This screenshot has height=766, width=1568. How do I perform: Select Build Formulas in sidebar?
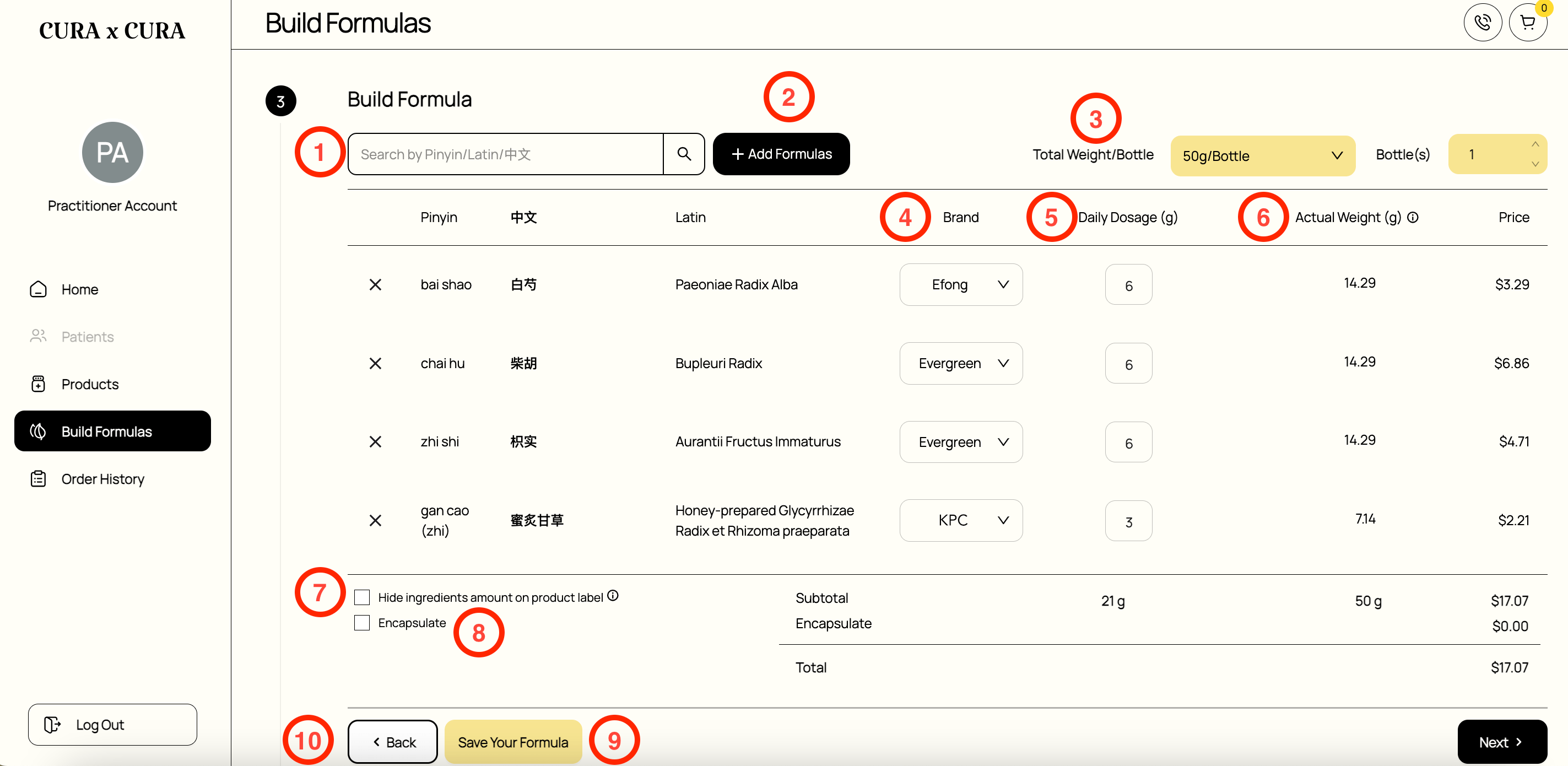112,431
